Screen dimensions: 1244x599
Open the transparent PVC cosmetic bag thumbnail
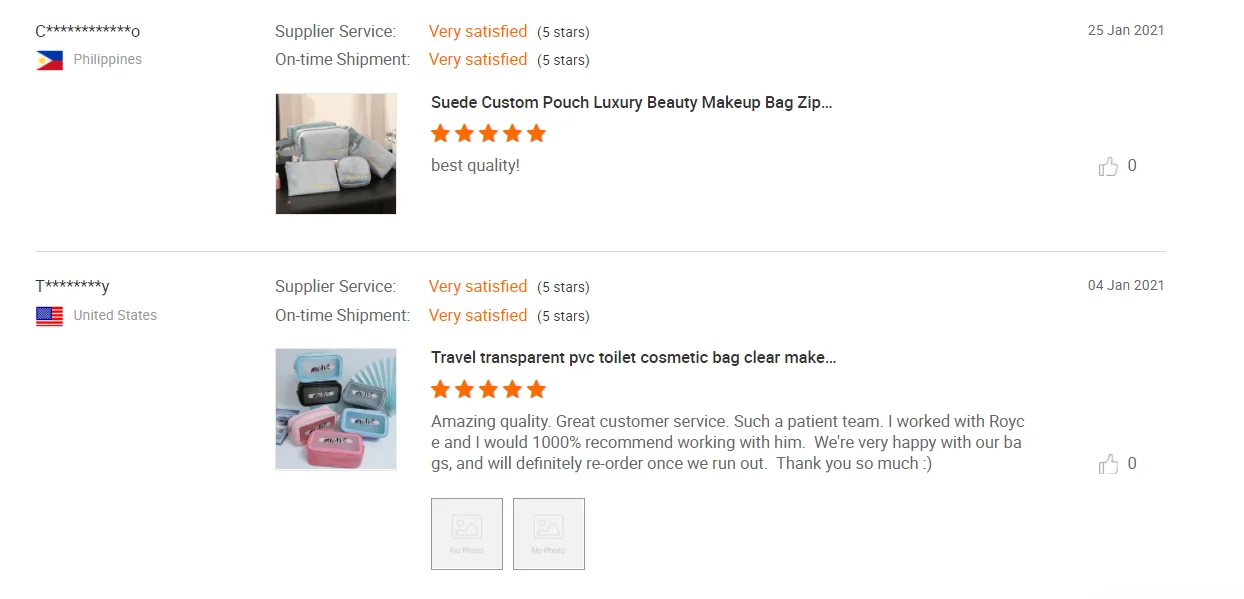tap(336, 409)
